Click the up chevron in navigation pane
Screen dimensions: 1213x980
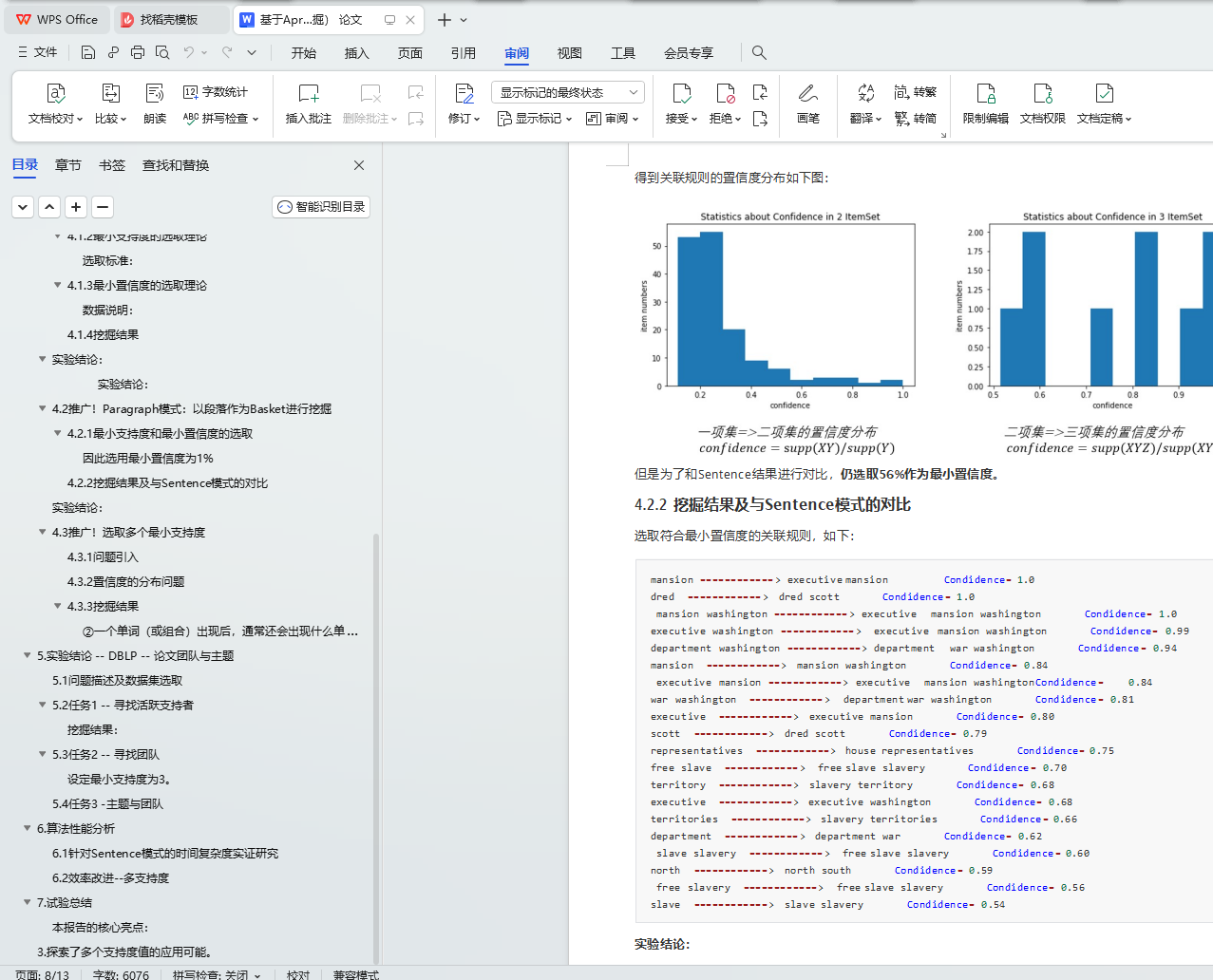(49, 206)
